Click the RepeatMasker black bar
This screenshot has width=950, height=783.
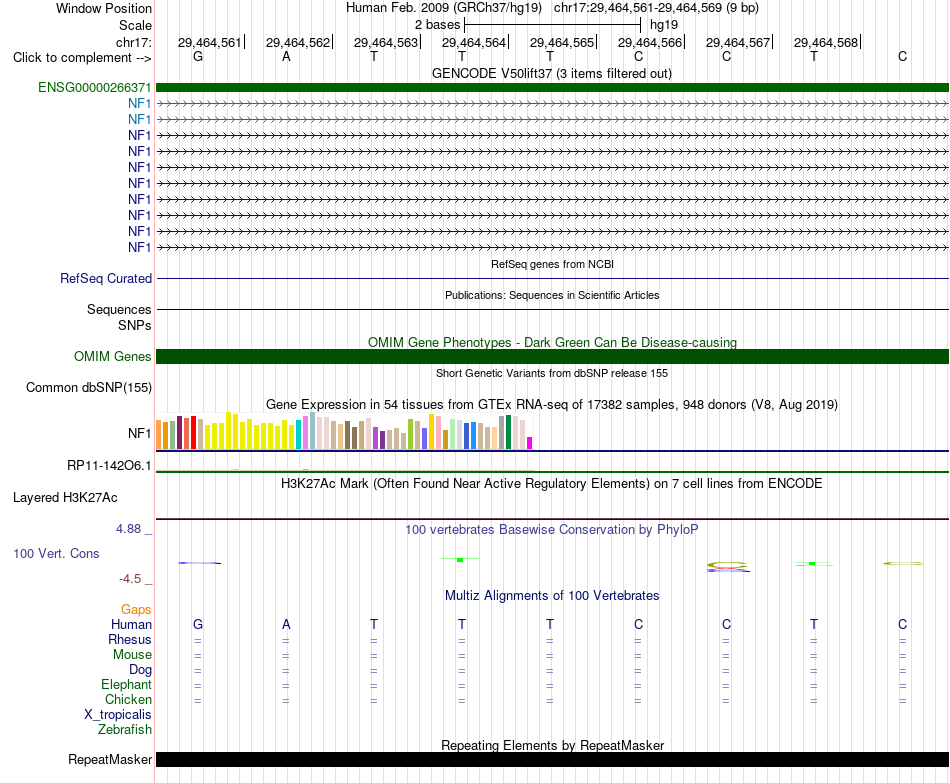point(552,759)
